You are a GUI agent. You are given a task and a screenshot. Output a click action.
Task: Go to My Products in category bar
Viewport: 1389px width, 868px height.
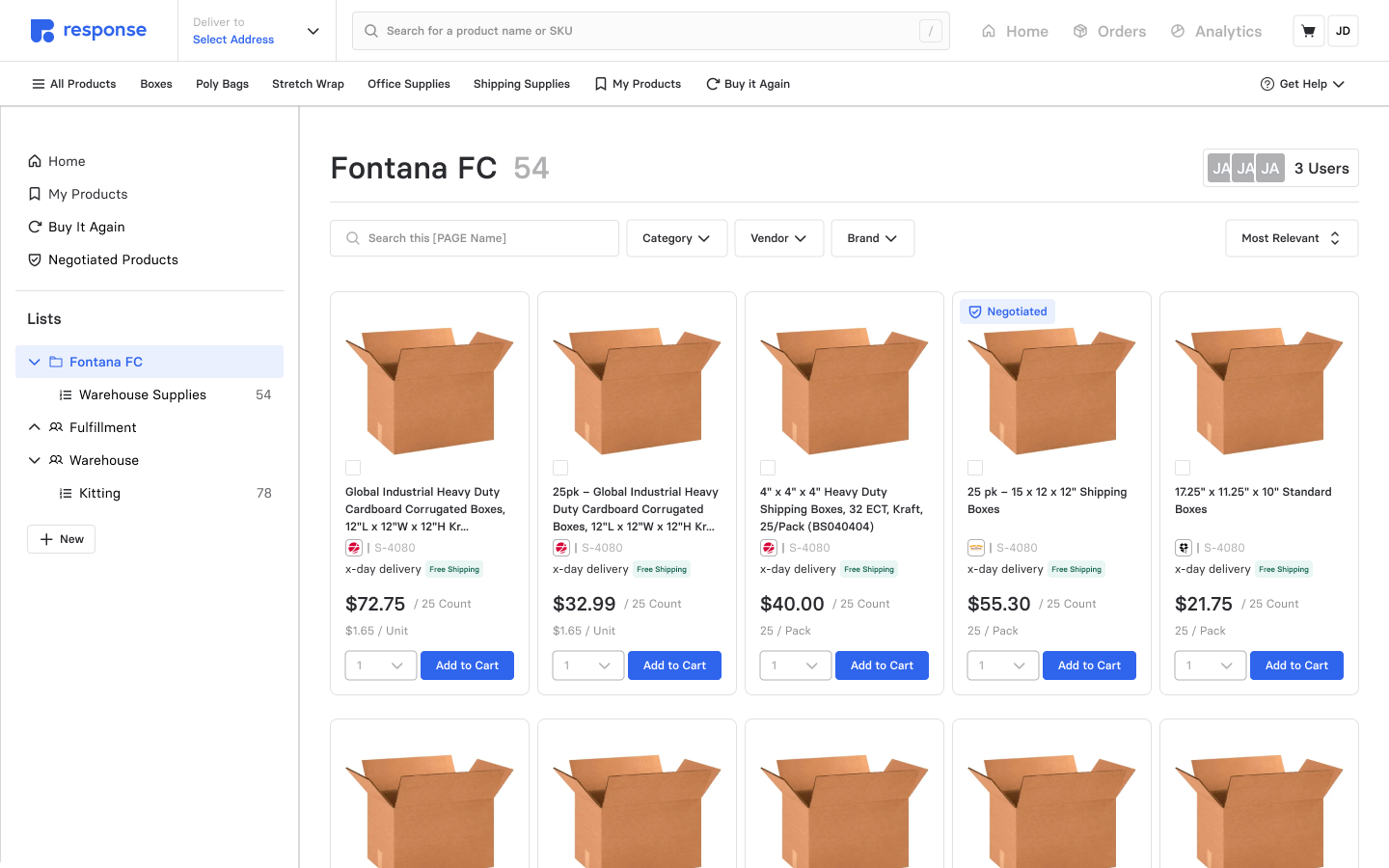click(x=638, y=84)
